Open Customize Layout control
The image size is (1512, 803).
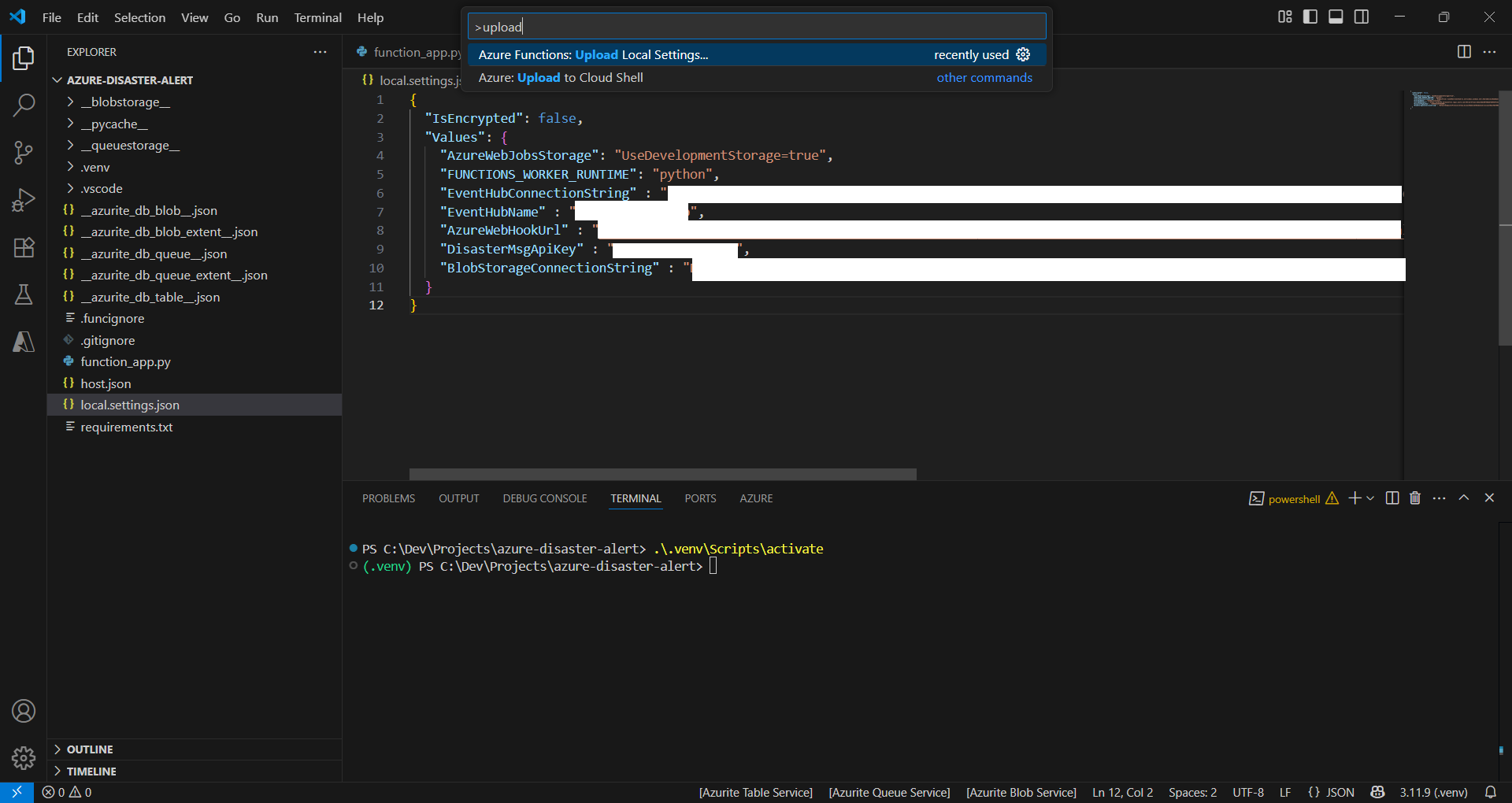(x=1285, y=17)
